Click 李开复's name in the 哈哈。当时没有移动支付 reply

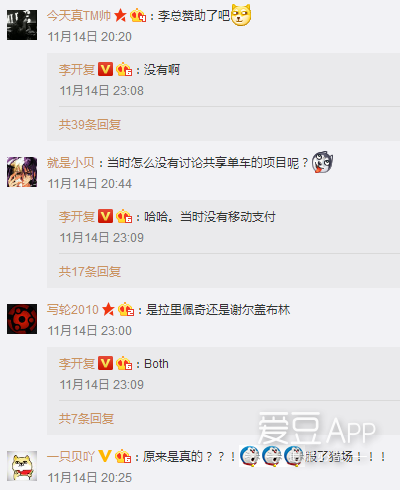click(x=77, y=217)
